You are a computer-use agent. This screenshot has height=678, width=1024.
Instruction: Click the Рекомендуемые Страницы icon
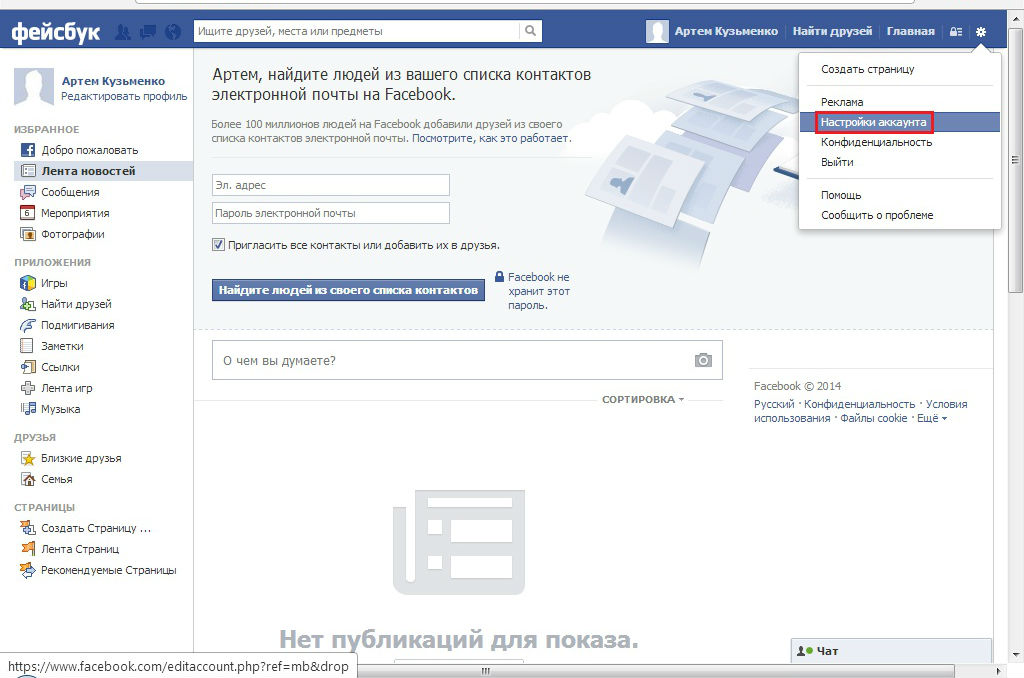[x=27, y=570]
